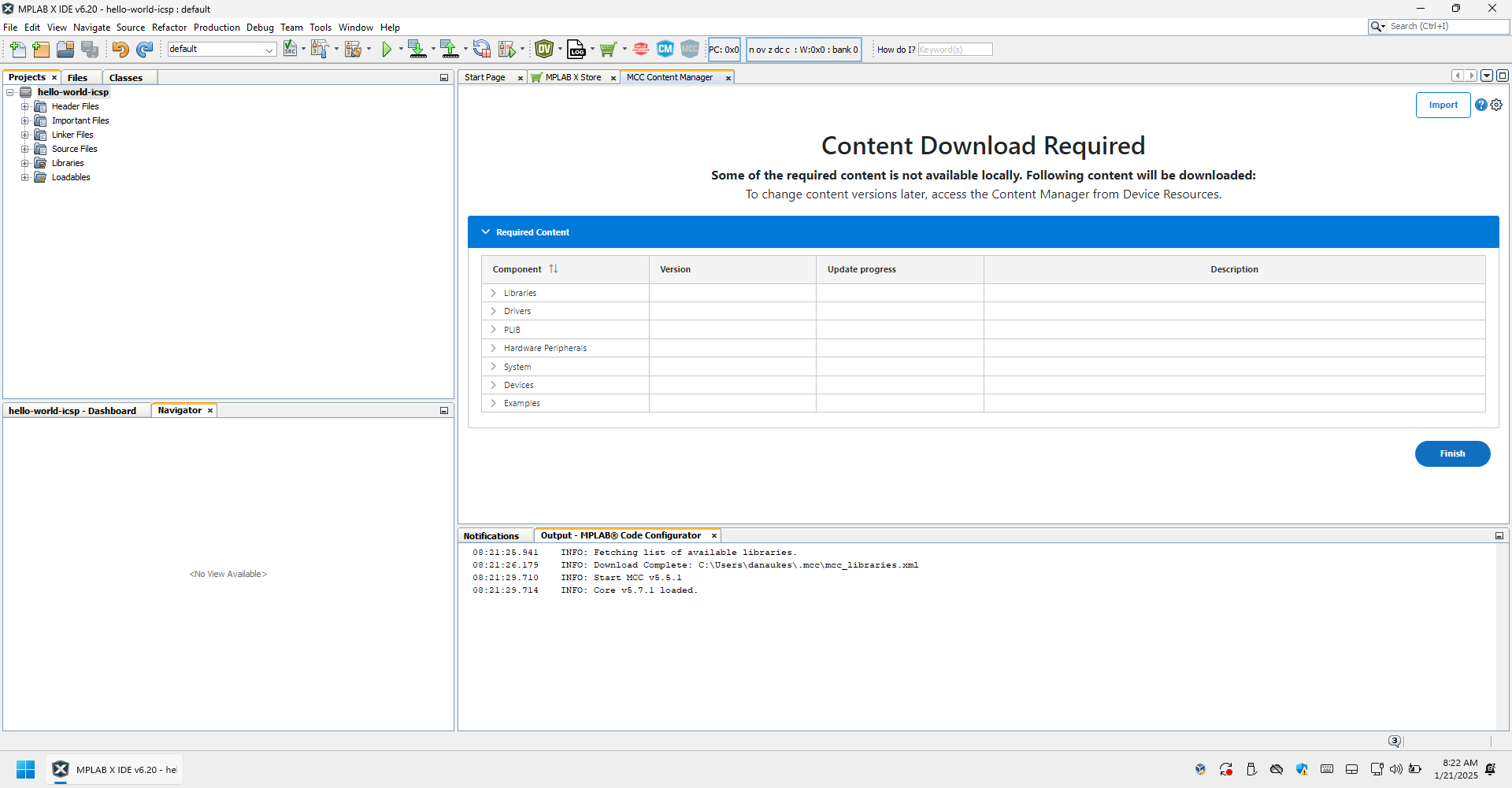Click the Build Project hammer icon
Image resolution: width=1512 pixels, height=788 pixels.
(319, 49)
